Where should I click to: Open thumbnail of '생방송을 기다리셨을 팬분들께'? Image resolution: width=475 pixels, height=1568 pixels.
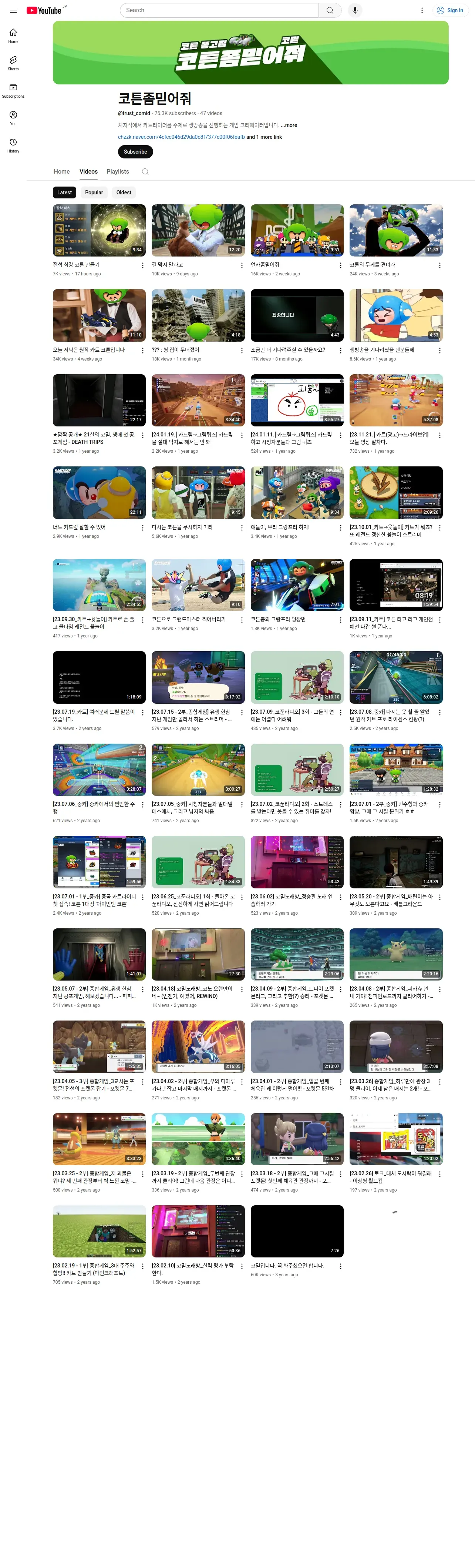tap(396, 315)
